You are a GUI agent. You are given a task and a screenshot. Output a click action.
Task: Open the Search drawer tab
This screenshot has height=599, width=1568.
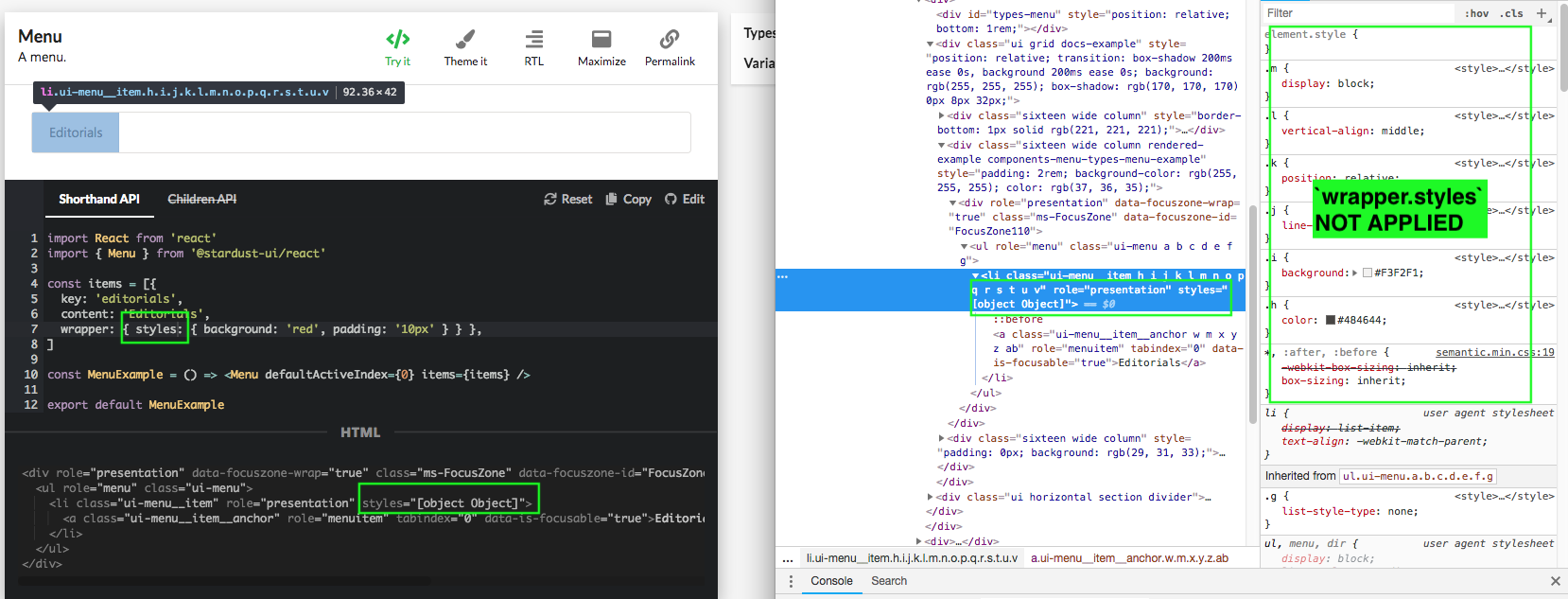click(889, 581)
